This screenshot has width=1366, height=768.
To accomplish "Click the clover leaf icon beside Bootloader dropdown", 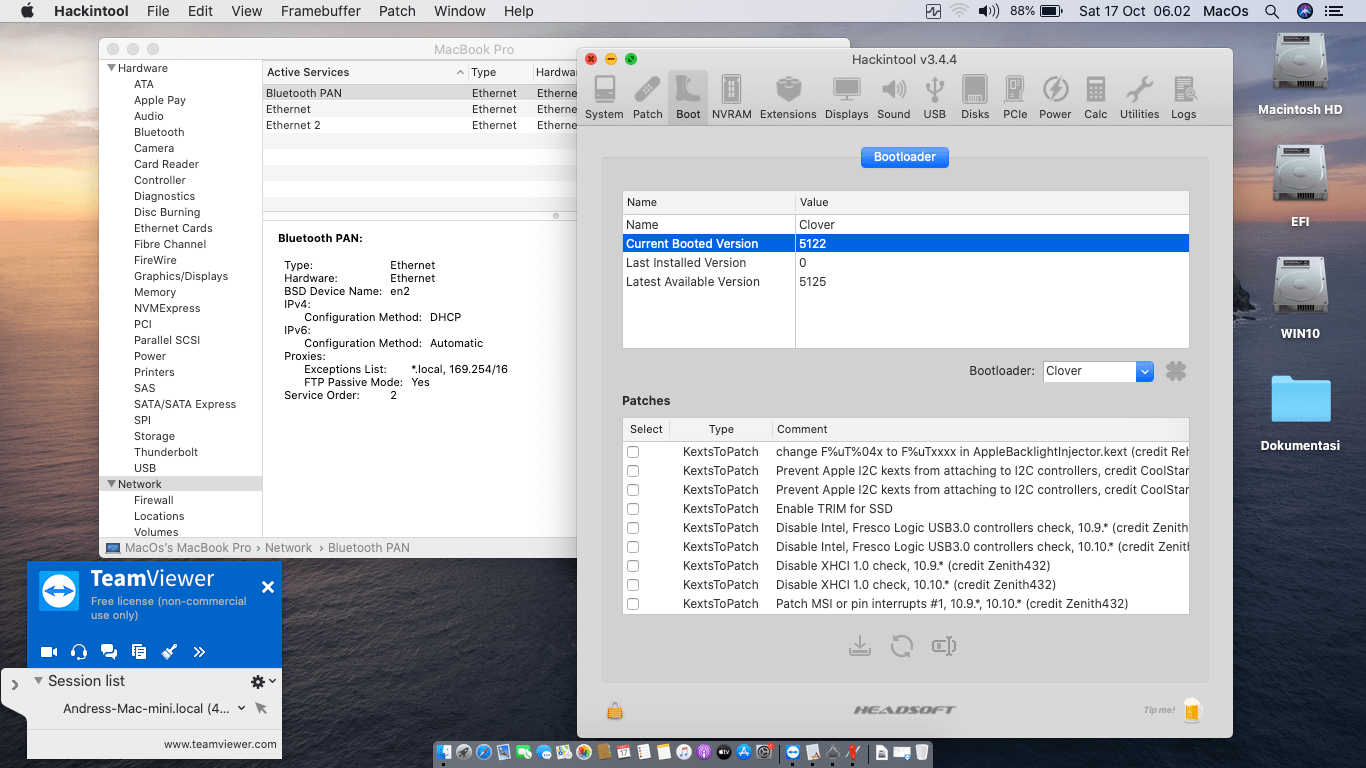I will pyautogui.click(x=1176, y=371).
